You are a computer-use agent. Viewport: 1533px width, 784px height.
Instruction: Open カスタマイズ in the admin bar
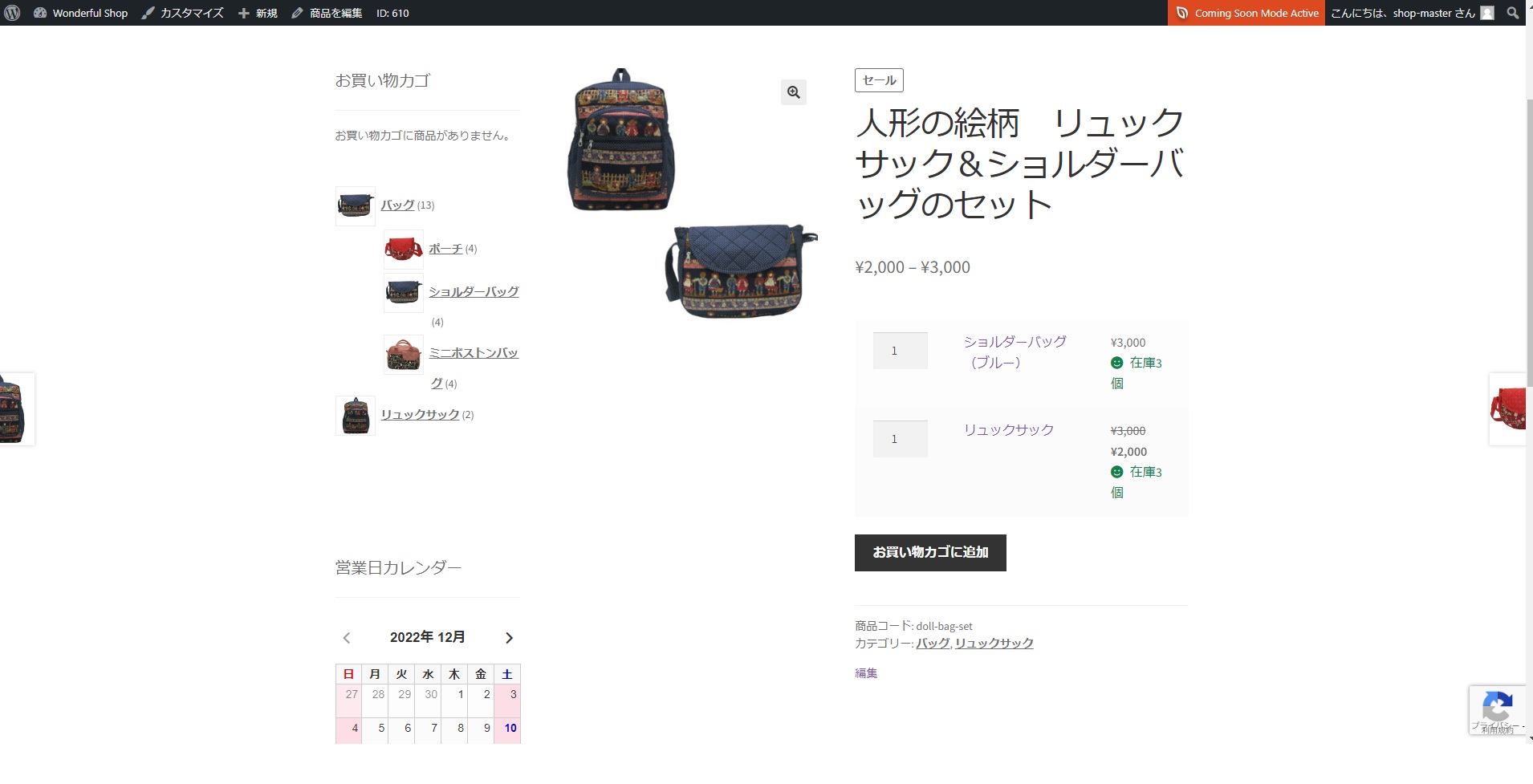click(x=183, y=13)
